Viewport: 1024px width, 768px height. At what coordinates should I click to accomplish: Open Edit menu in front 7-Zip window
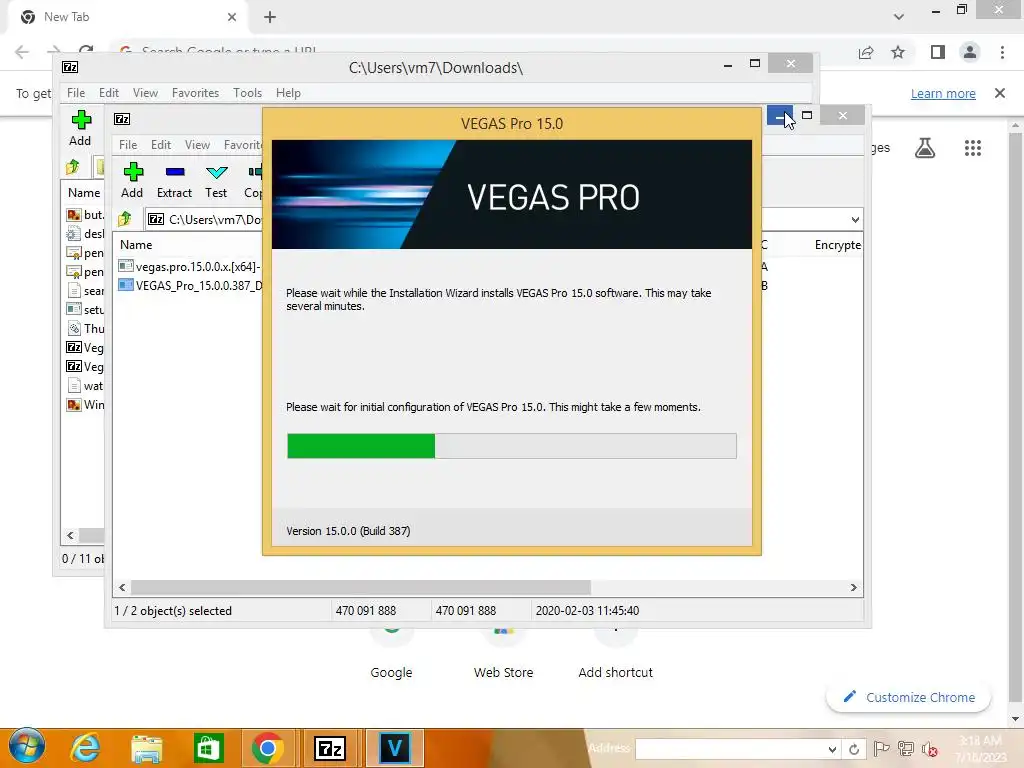[x=161, y=145]
